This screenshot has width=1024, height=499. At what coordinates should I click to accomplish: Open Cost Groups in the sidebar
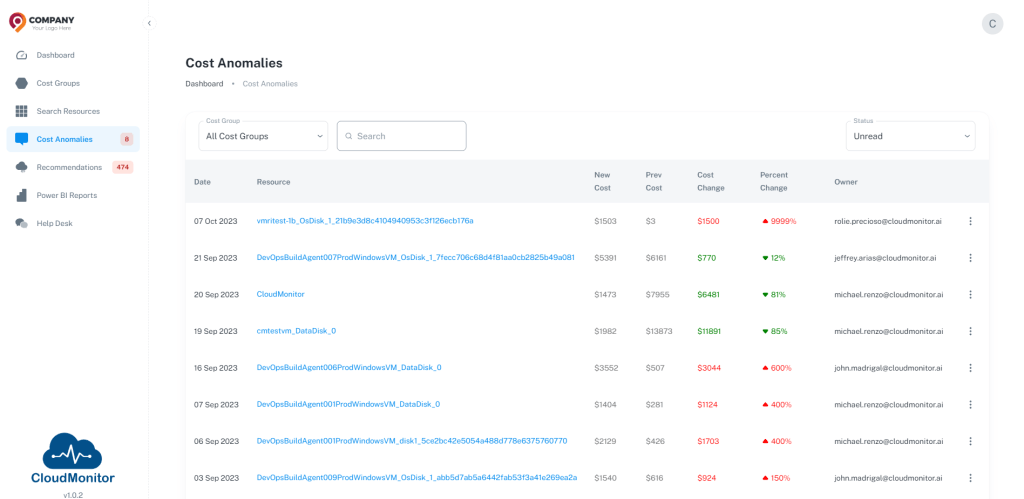coord(73,84)
